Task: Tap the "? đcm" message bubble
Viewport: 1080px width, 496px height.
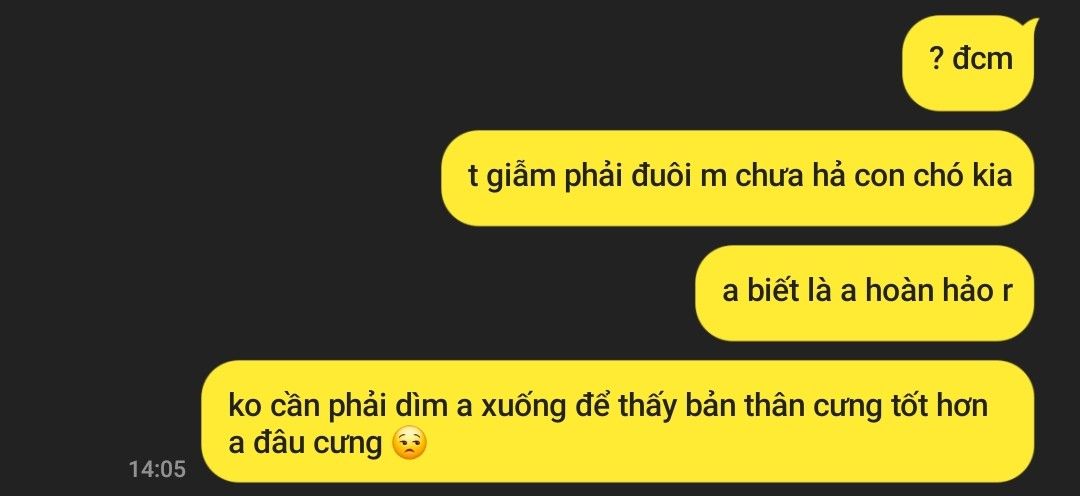Action: click(968, 63)
